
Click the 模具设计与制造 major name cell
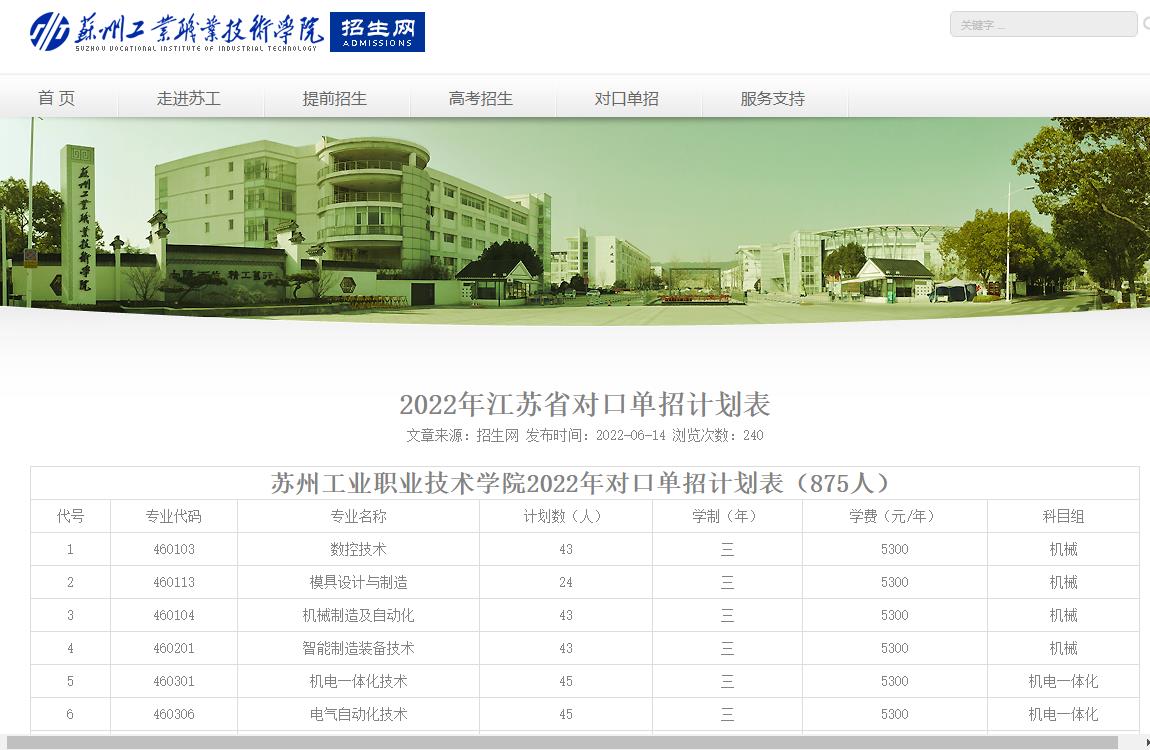pos(358,582)
